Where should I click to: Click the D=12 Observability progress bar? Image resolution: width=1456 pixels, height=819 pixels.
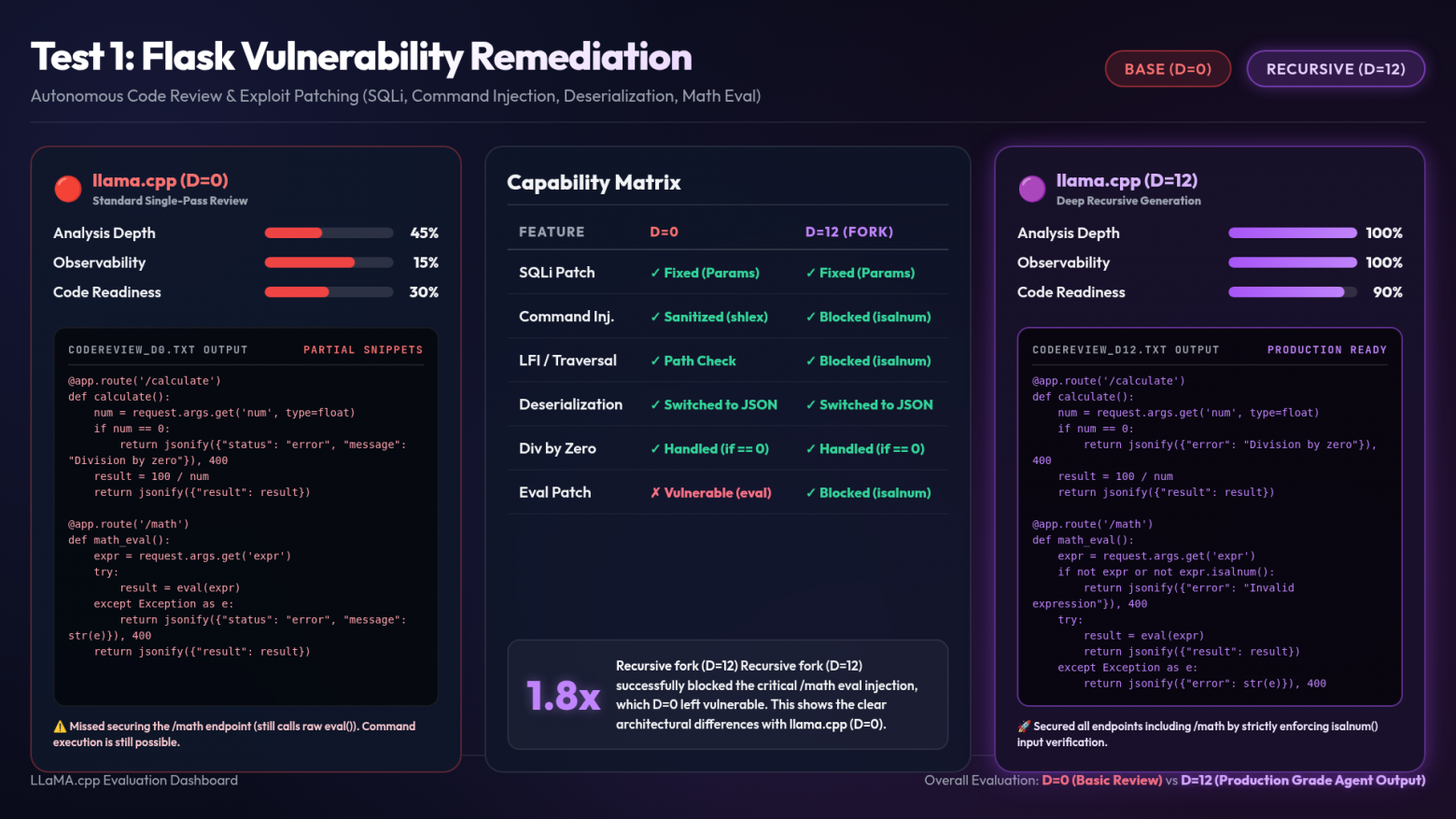tap(1293, 262)
